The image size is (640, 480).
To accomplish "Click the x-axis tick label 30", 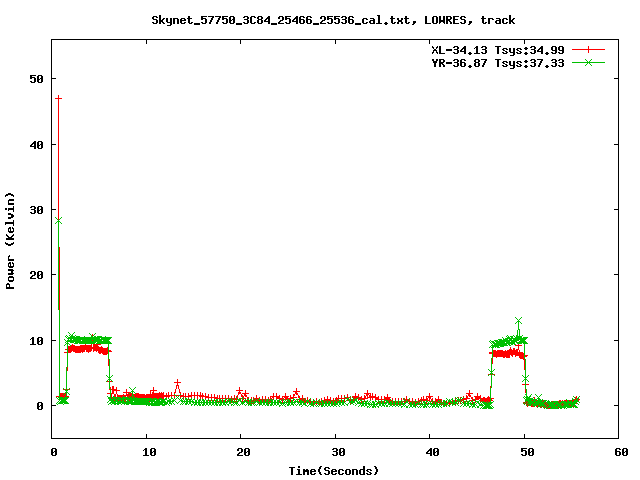I will tap(338, 452).
